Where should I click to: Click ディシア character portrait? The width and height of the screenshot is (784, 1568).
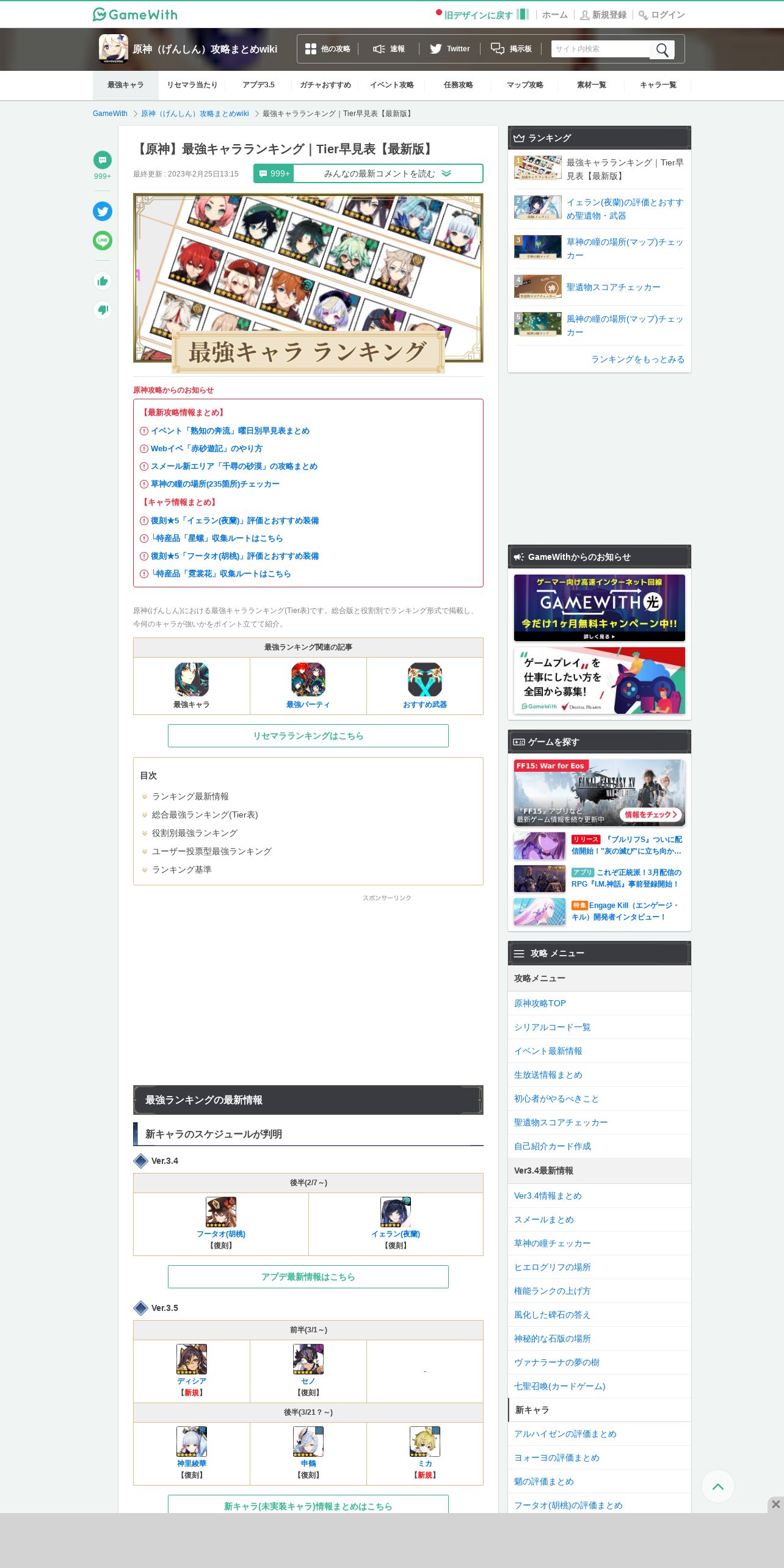tap(192, 1359)
